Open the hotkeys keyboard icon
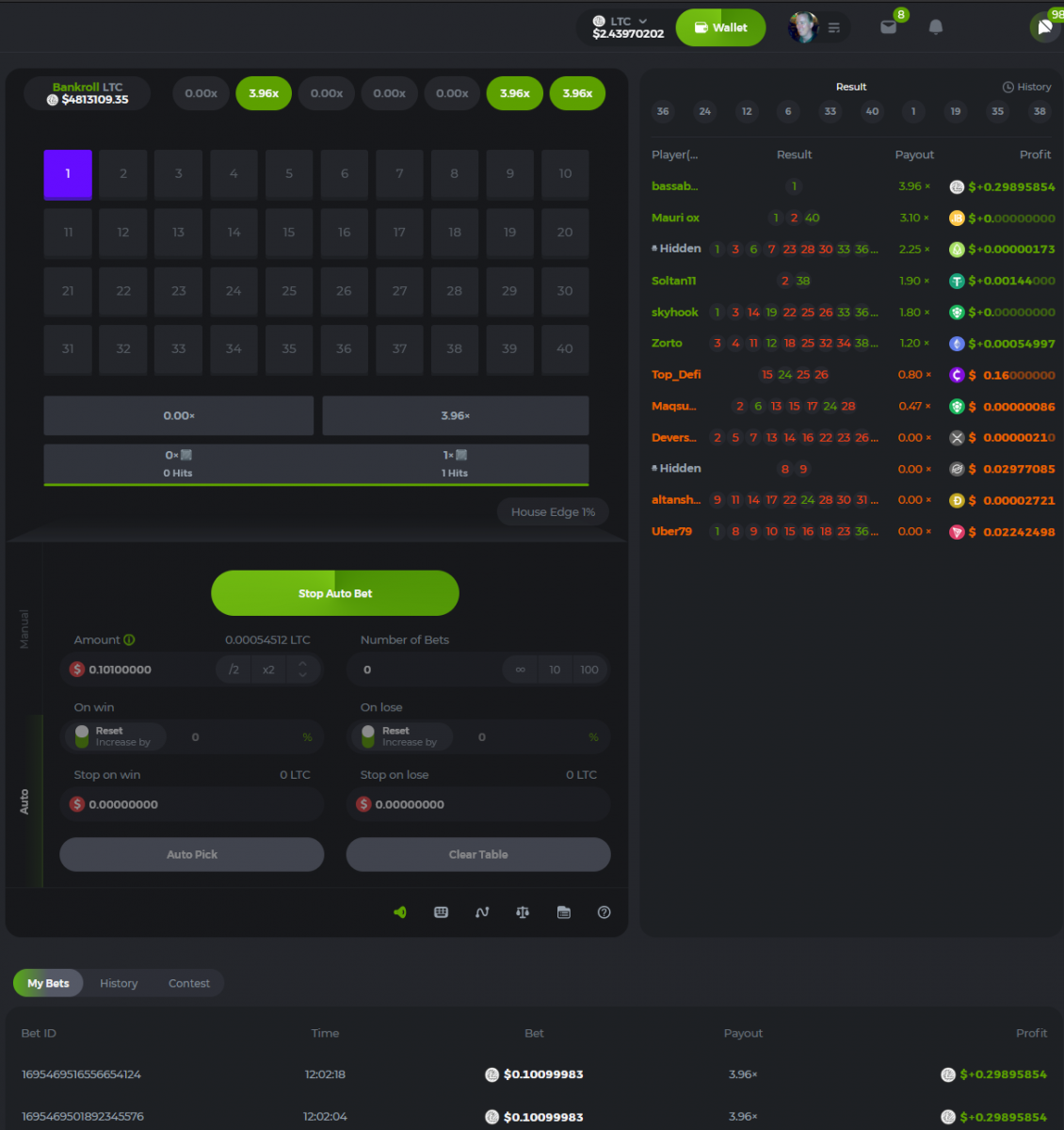The width and height of the screenshot is (1064, 1130). [x=441, y=912]
